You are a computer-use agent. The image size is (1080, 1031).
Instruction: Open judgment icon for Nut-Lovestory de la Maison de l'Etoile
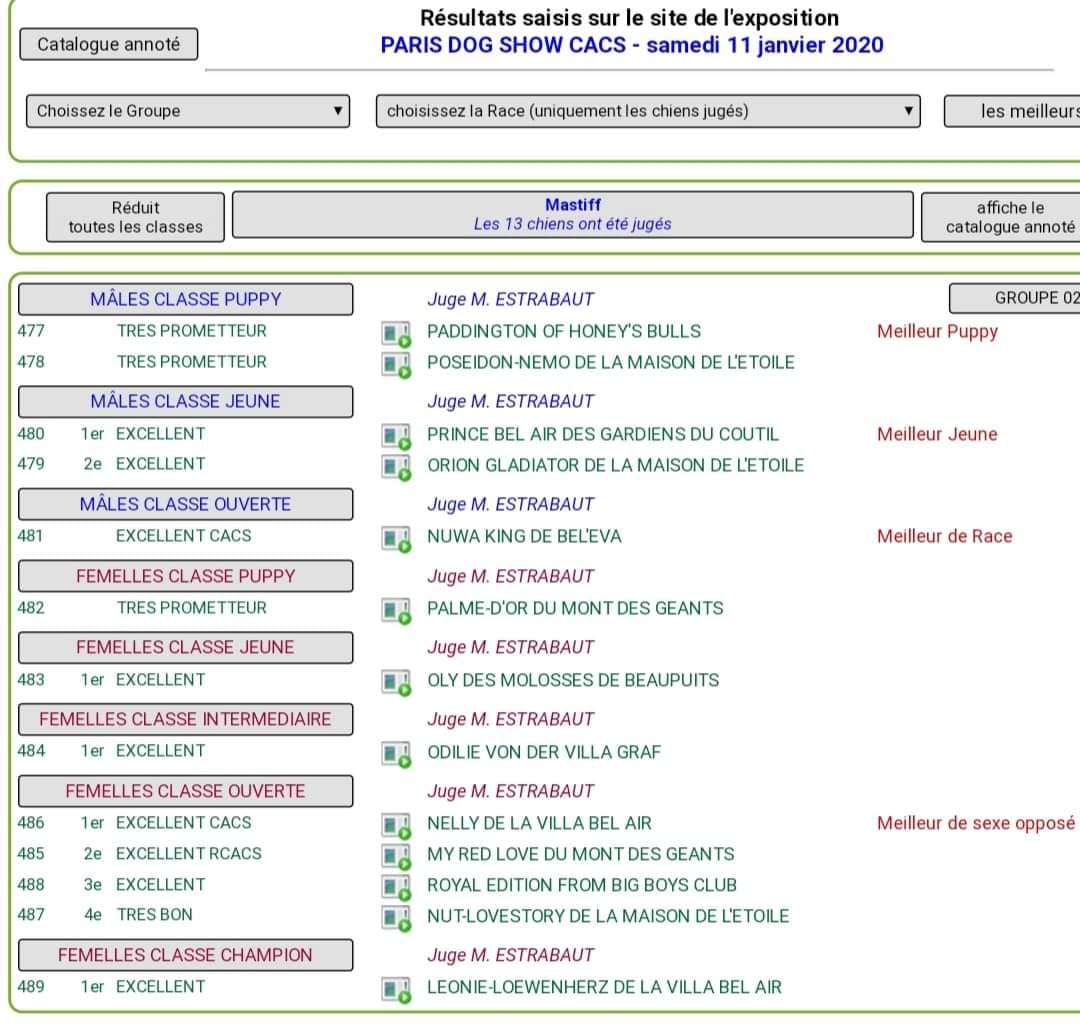point(396,918)
